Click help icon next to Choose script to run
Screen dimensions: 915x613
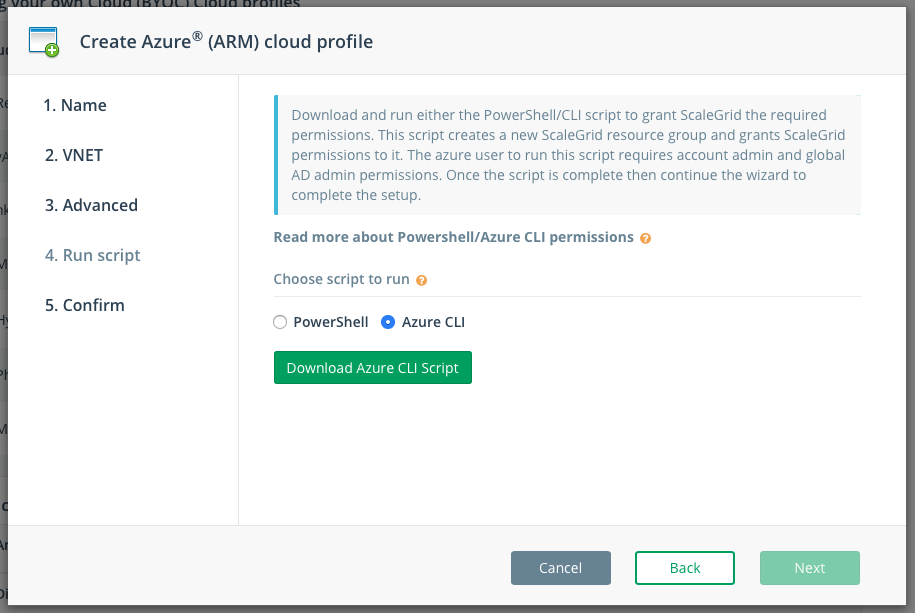421,280
